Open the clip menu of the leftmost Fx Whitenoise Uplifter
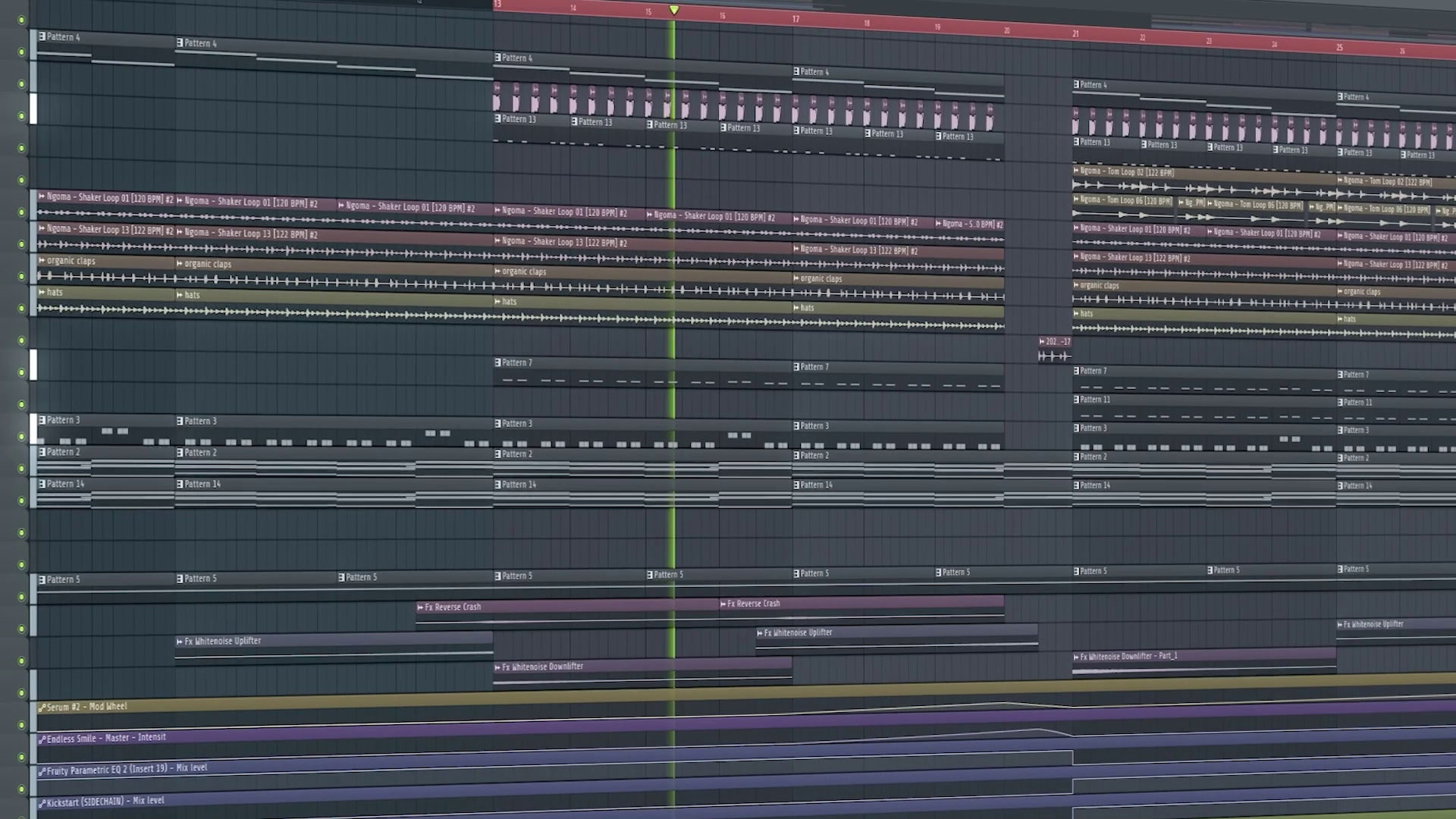1456x819 pixels. tap(180, 642)
